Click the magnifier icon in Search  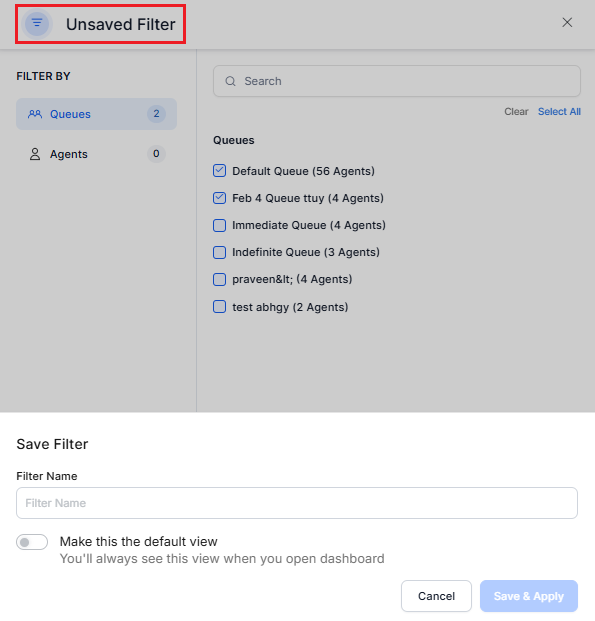coord(230,81)
